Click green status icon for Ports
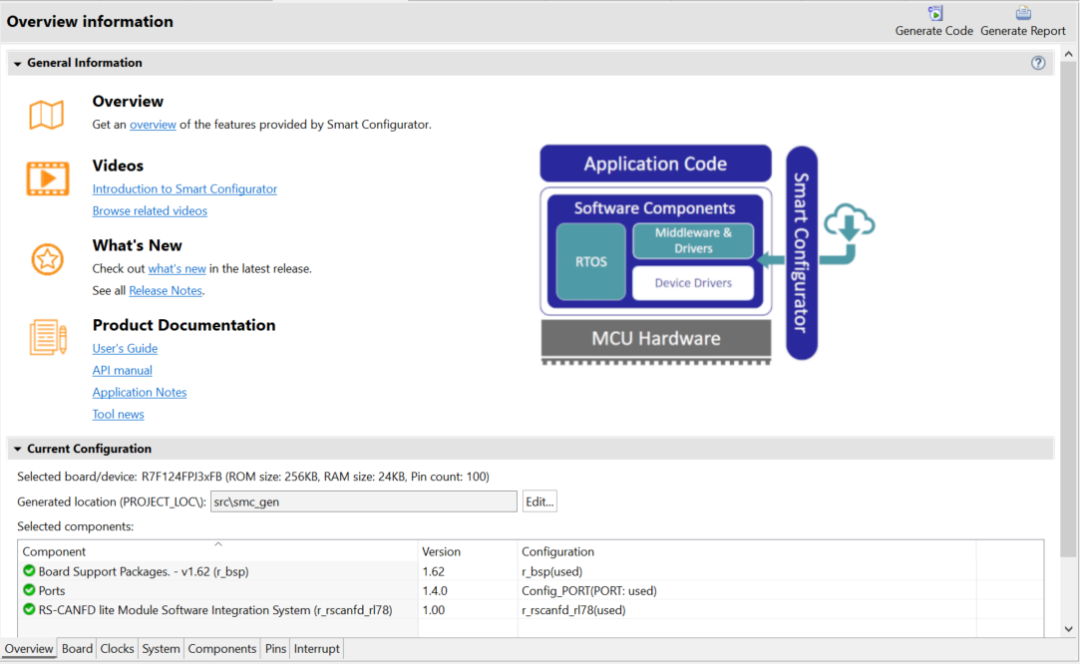Viewport: 1080px width, 664px height. [x=29, y=590]
